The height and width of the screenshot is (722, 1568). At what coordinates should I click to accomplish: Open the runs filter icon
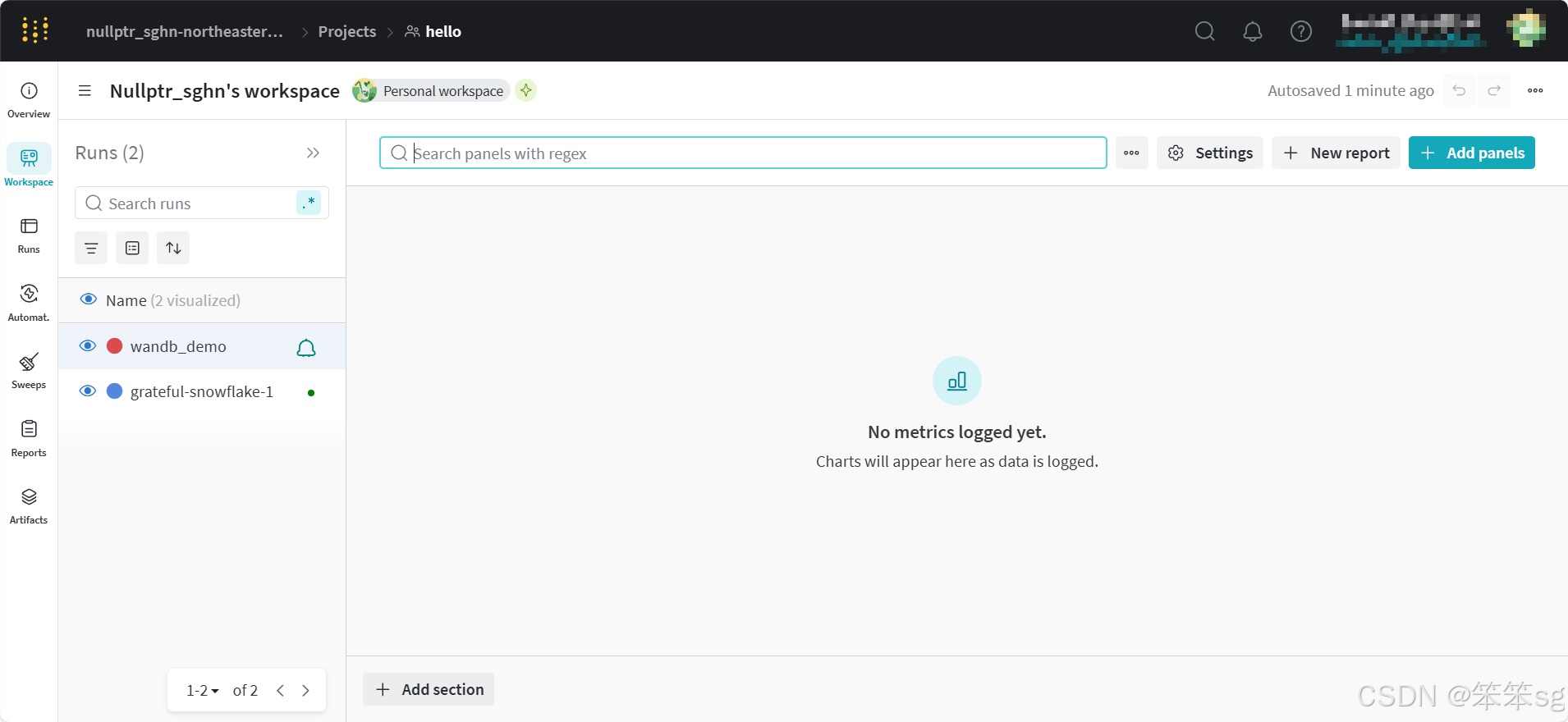tap(91, 248)
